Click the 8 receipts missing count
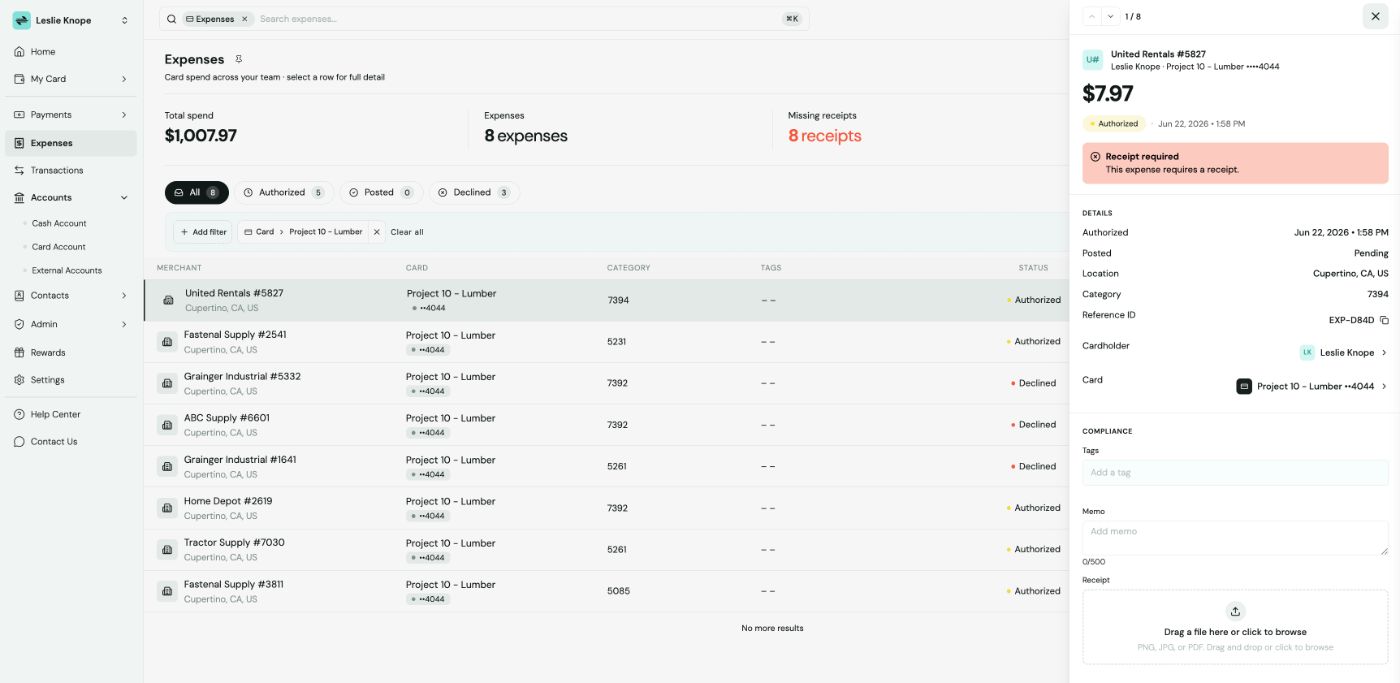1400x683 pixels. 824,136
